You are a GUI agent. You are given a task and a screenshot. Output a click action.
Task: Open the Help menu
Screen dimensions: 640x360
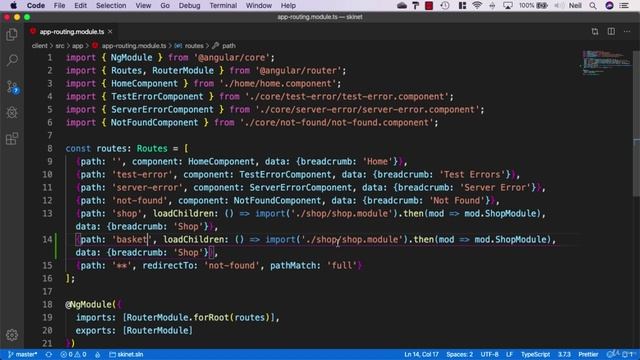coord(288,5)
